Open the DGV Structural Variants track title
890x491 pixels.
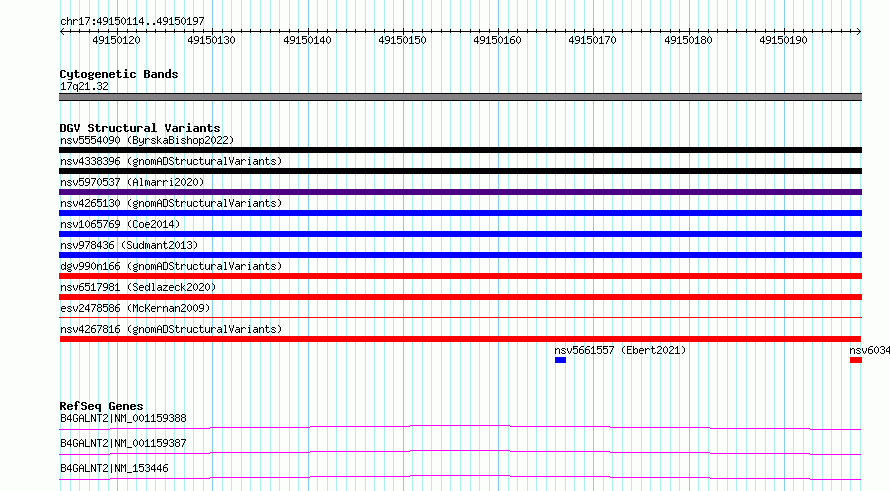point(140,128)
